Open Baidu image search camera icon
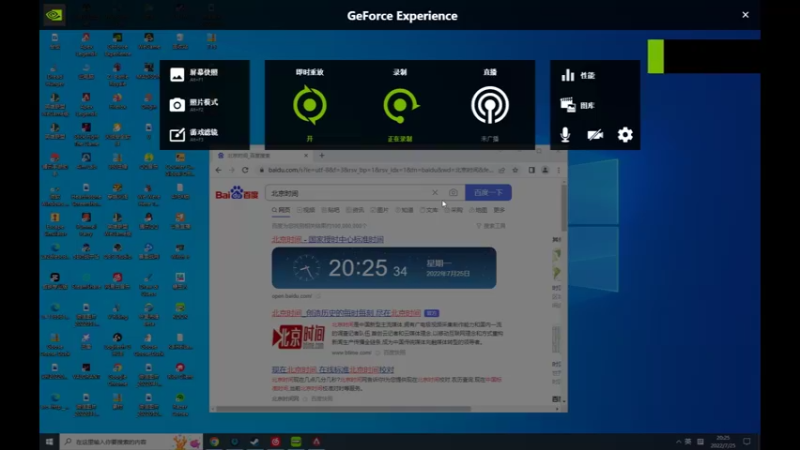This screenshot has height=450, width=800. [453, 192]
